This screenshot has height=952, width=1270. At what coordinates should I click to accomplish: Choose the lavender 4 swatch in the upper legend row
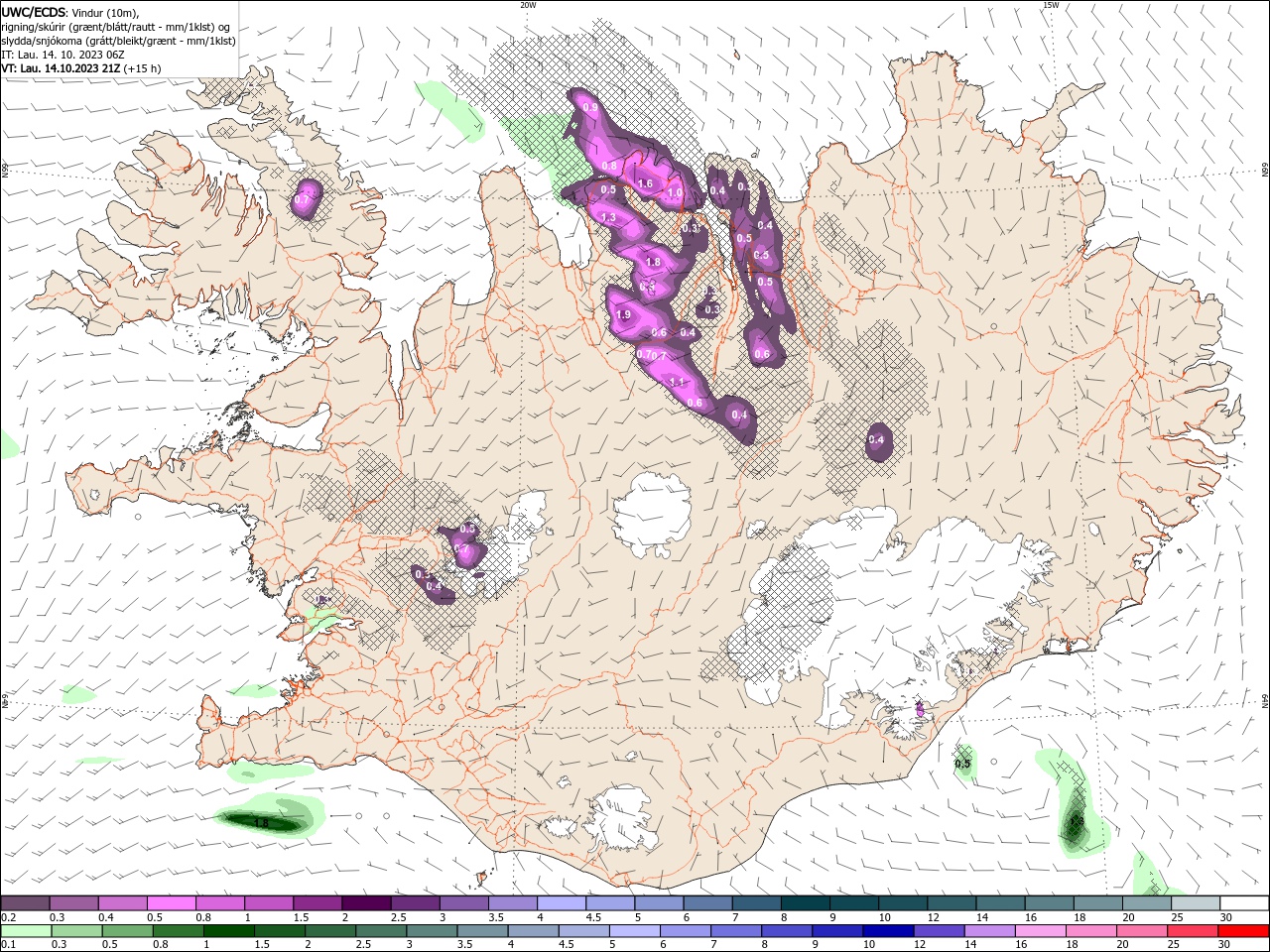tap(562, 903)
